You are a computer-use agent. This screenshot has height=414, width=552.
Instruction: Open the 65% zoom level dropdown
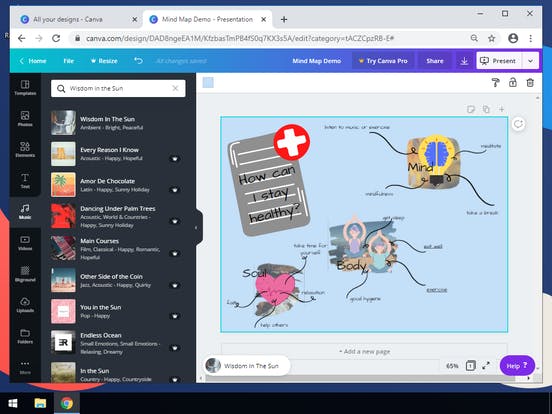click(x=452, y=366)
